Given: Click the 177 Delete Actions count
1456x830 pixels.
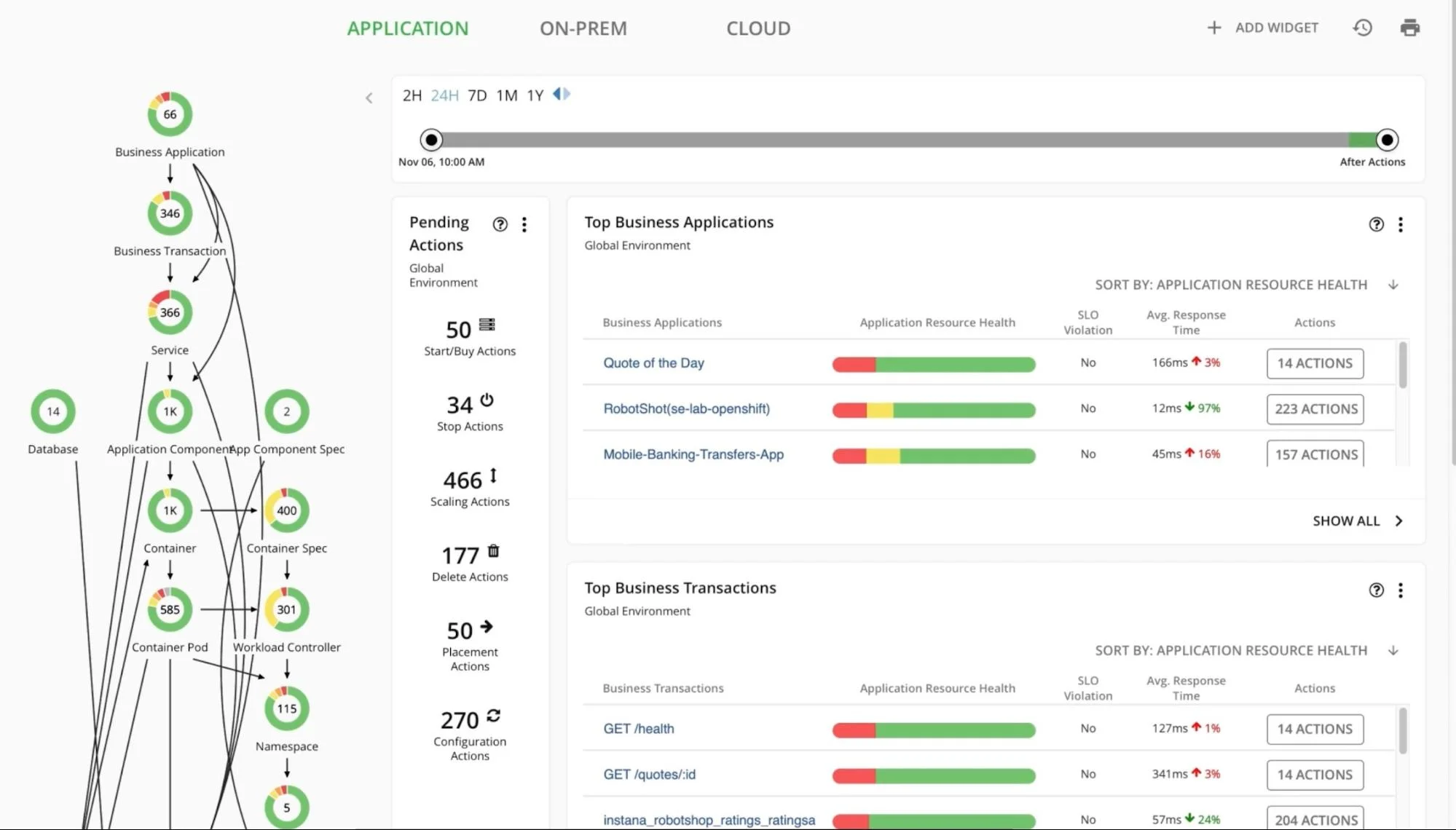Looking at the screenshot, I should pyautogui.click(x=460, y=556).
